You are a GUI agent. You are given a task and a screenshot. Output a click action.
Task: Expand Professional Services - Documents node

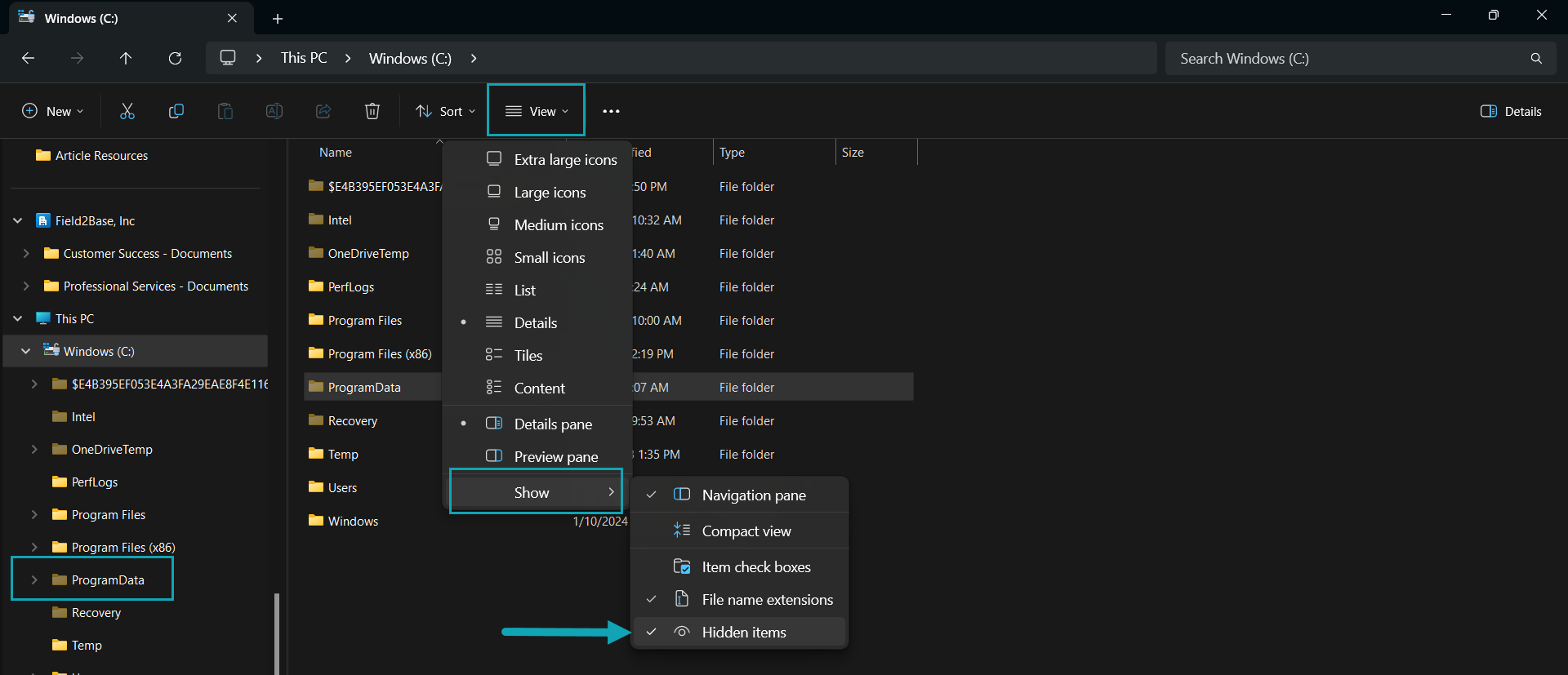pyautogui.click(x=26, y=286)
